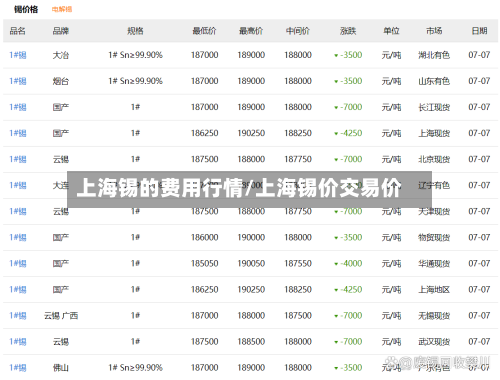500x380 pixels.
Task: Click the 市场 column header
Action: tap(434, 31)
